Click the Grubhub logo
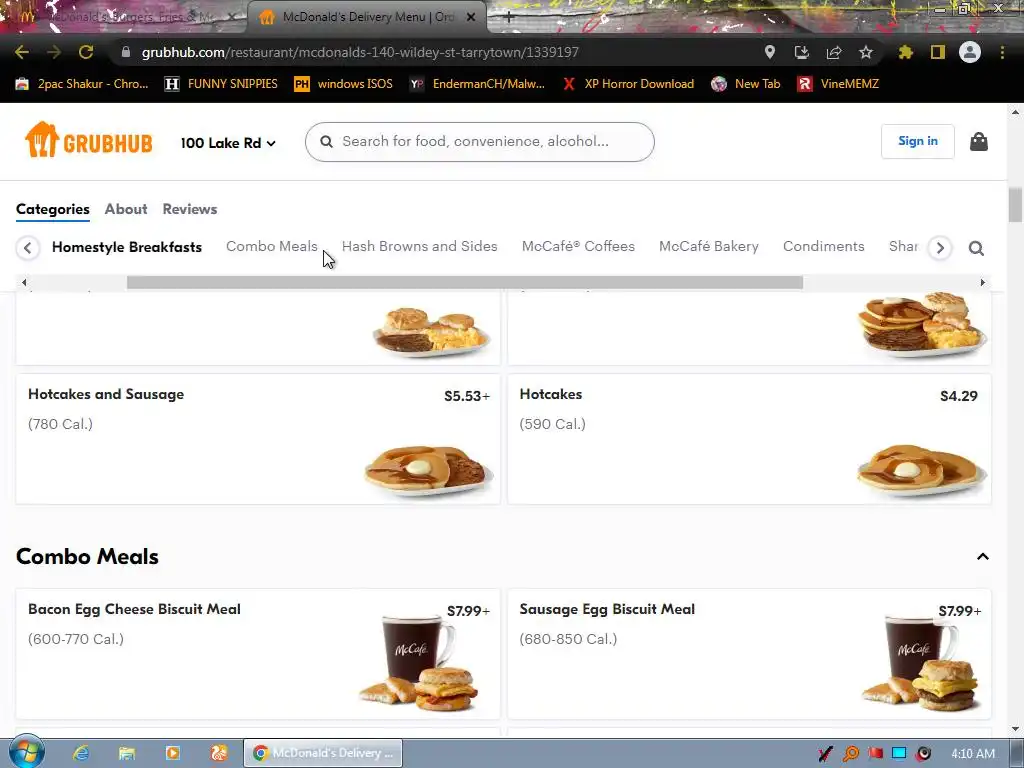The width and height of the screenshot is (1024, 768). pyautogui.click(x=88, y=140)
